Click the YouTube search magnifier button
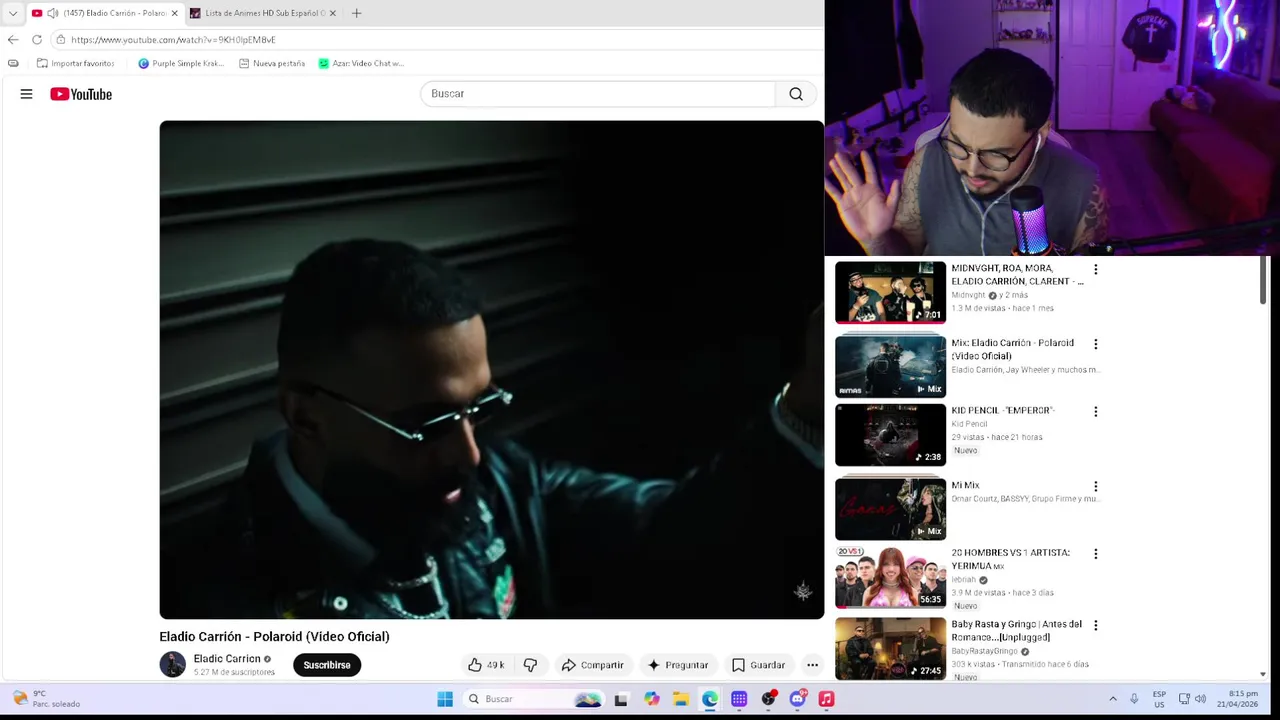Screen dimensions: 1280x720 pyautogui.click(x=796, y=94)
